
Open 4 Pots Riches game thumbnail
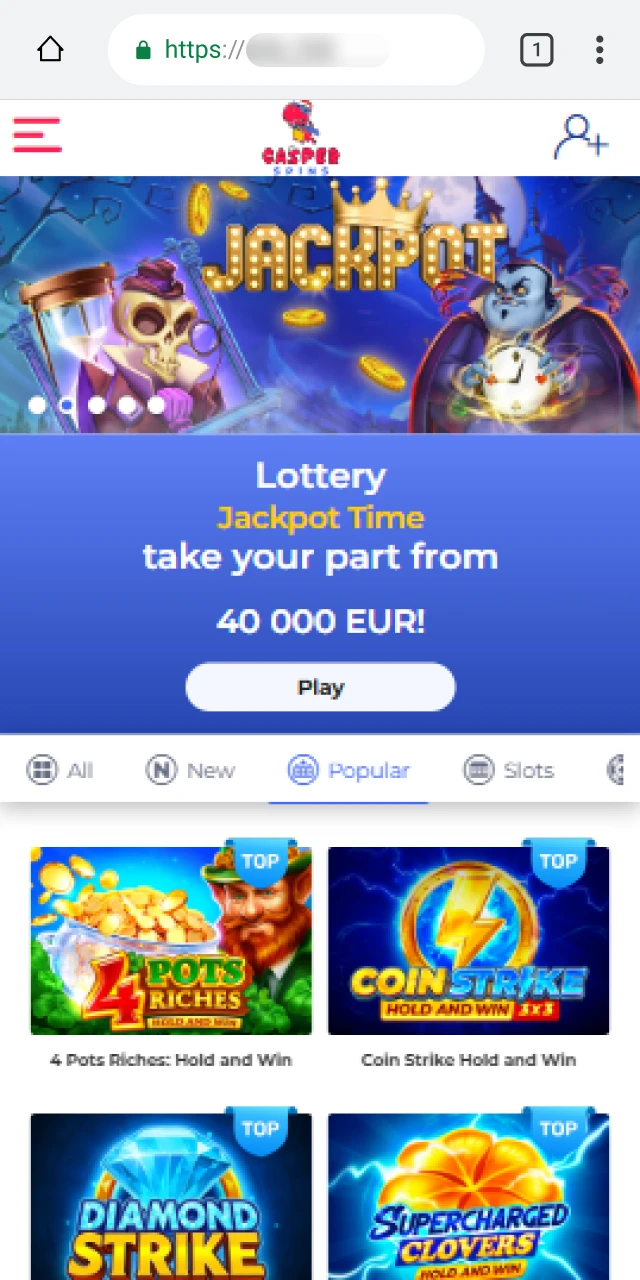pos(171,941)
